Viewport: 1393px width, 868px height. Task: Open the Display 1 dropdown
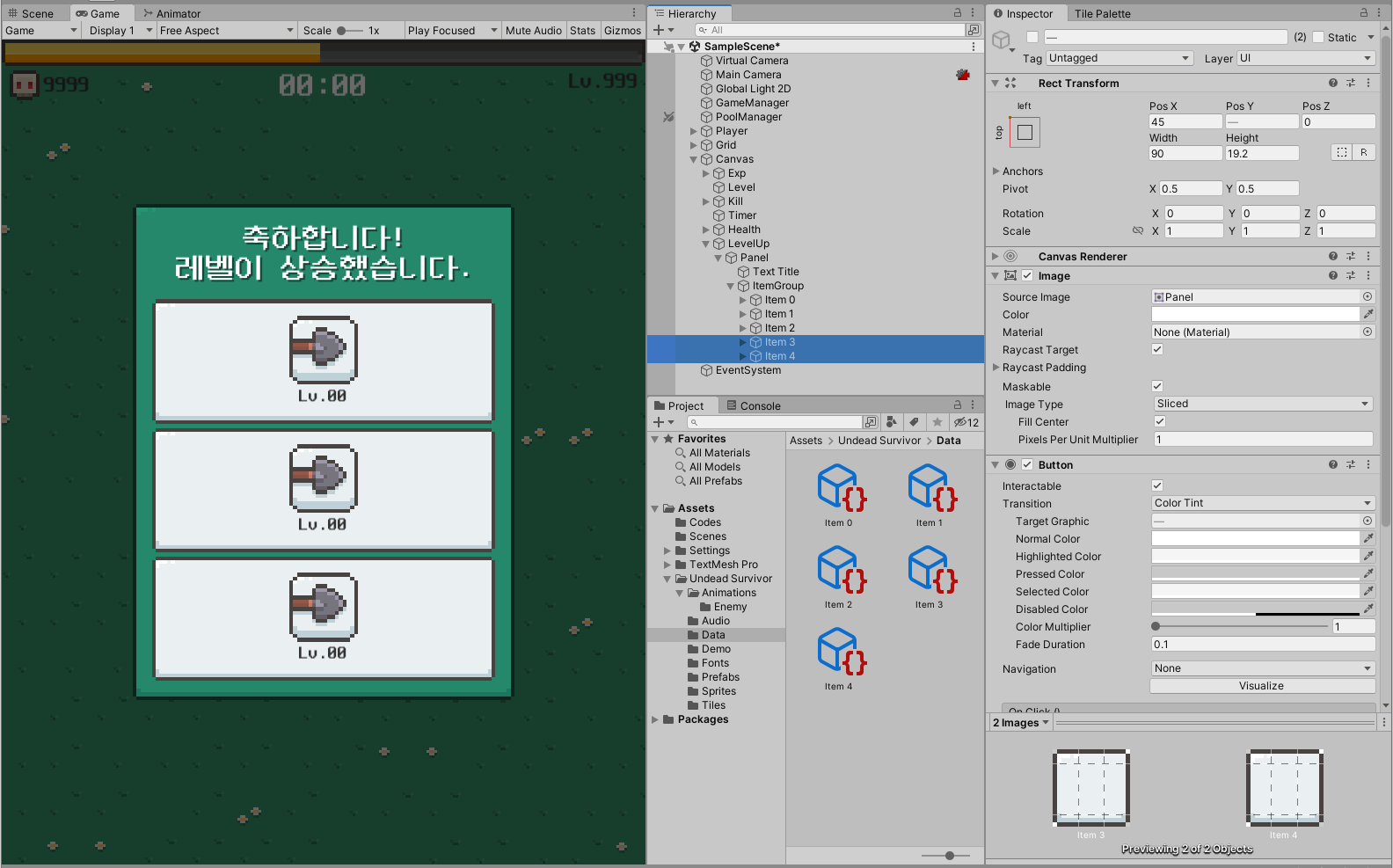120,30
